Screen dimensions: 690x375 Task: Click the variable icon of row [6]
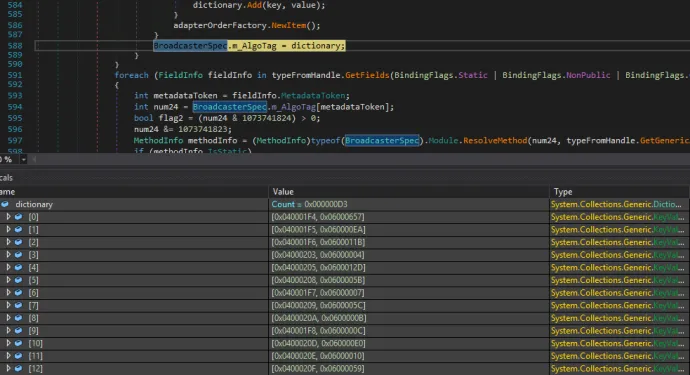click(x=18, y=292)
